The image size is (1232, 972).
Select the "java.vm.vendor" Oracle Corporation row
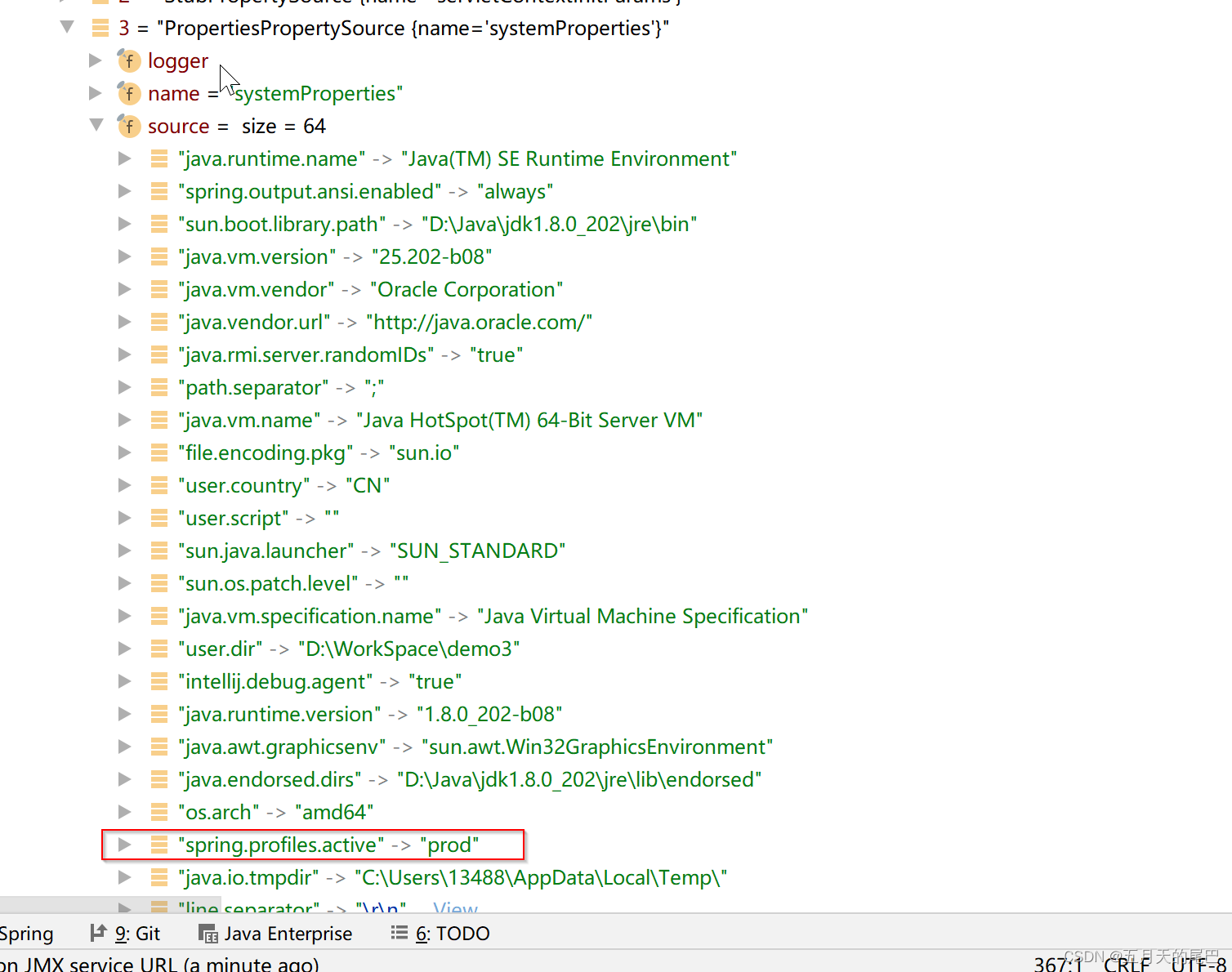[x=370, y=289]
